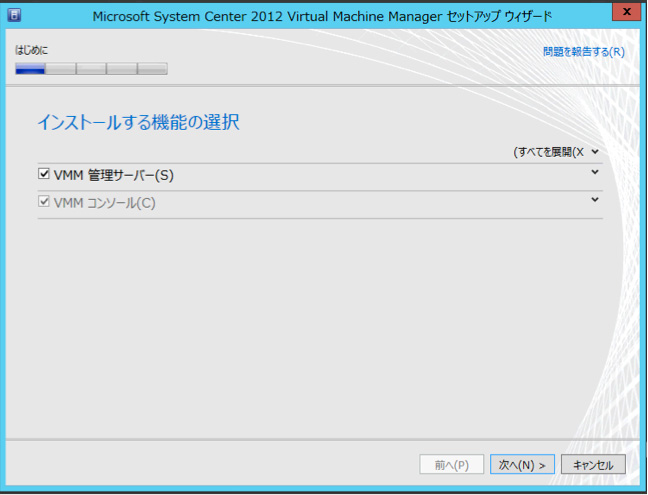Click the インストールする機能の選択 heading
The height and width of the screenshot is (495, 648).
[x=138, y=122]
